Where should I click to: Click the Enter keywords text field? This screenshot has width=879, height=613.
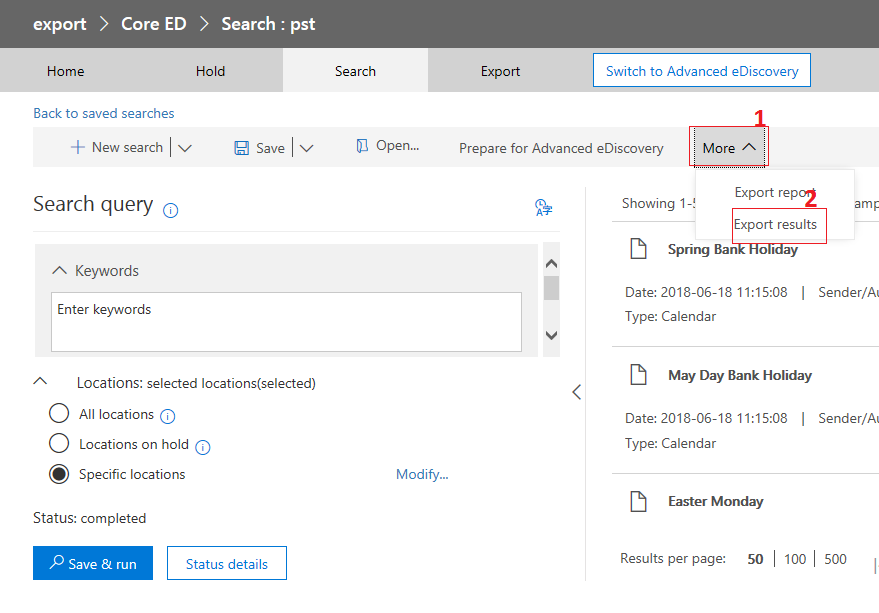pos(286,322)
